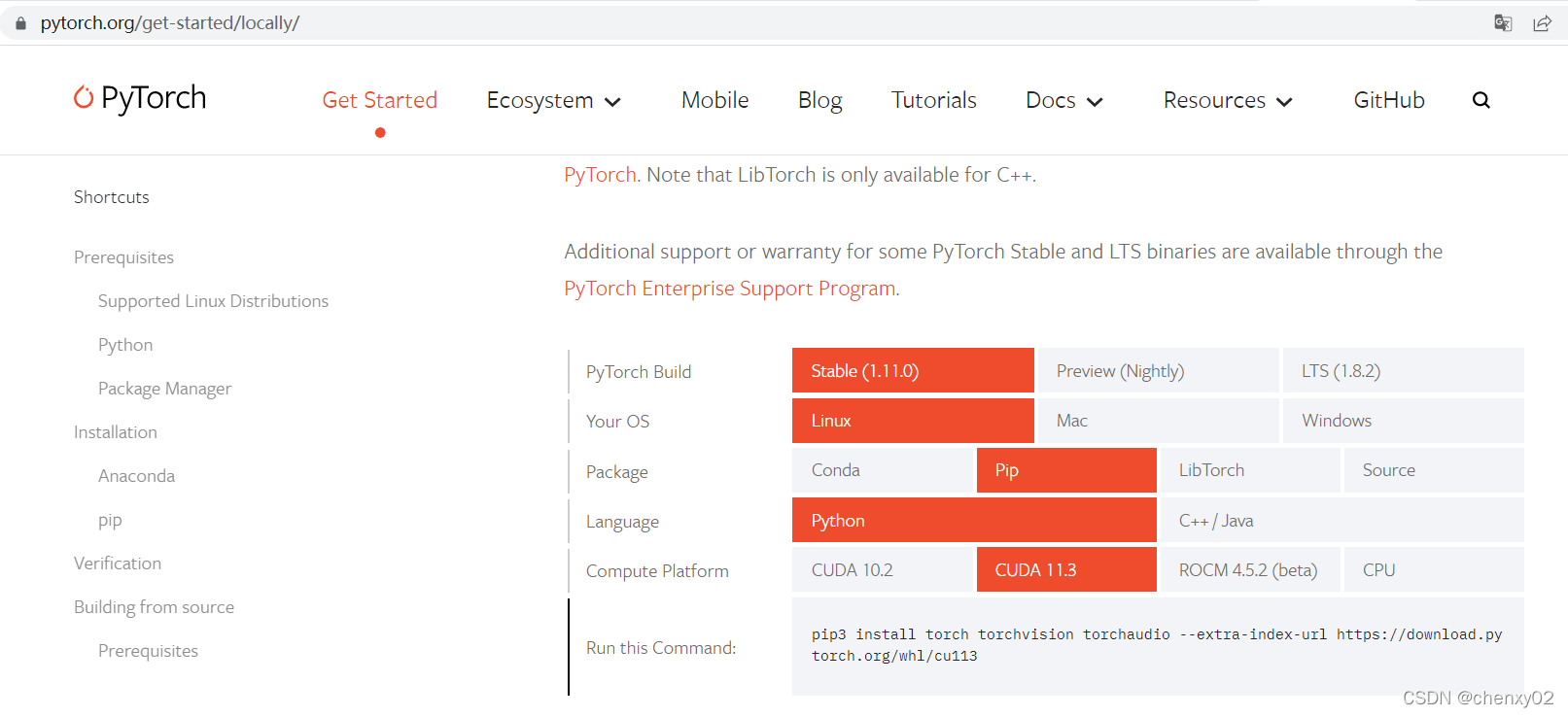Select Python language option
The height and width of the screenshot is (717, 1568).
[974, 520]
